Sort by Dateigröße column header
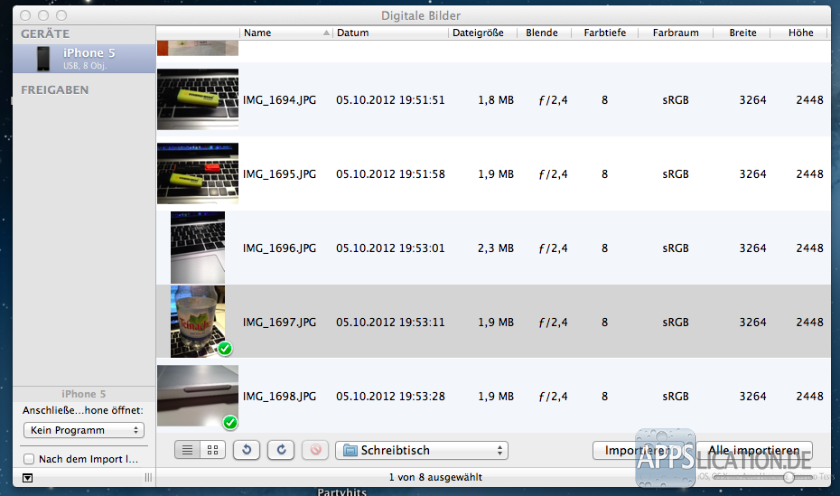The height and width of the screenshot is (496, 840). tap(483, 33)
